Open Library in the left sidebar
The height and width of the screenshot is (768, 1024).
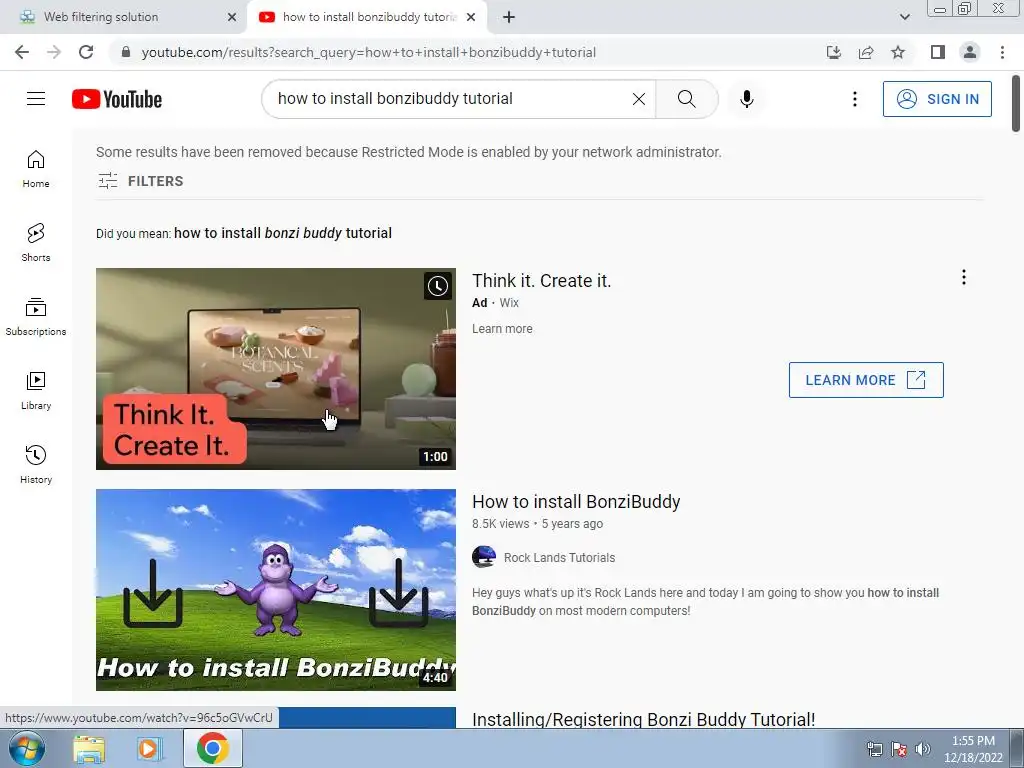(36, 391)
